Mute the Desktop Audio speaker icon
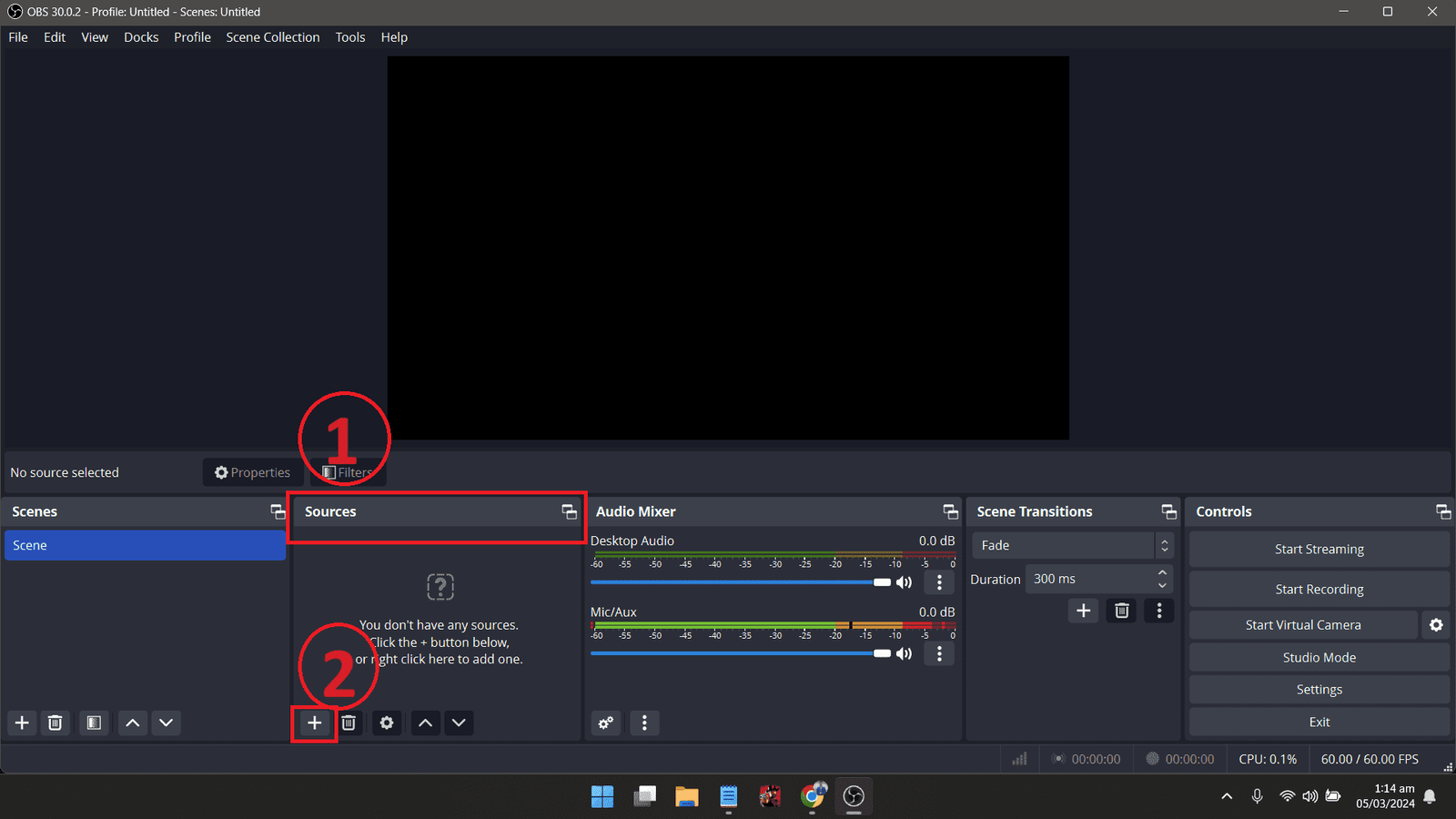 (x=904, y=582)
